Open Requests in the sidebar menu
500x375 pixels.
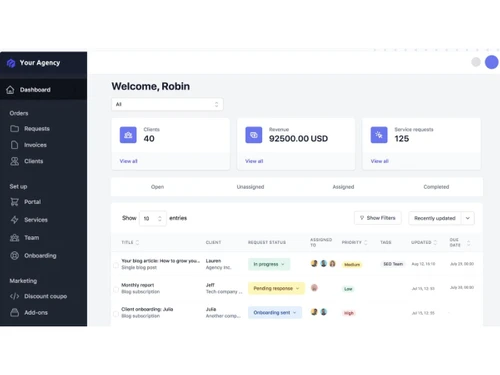pos(37,129)
